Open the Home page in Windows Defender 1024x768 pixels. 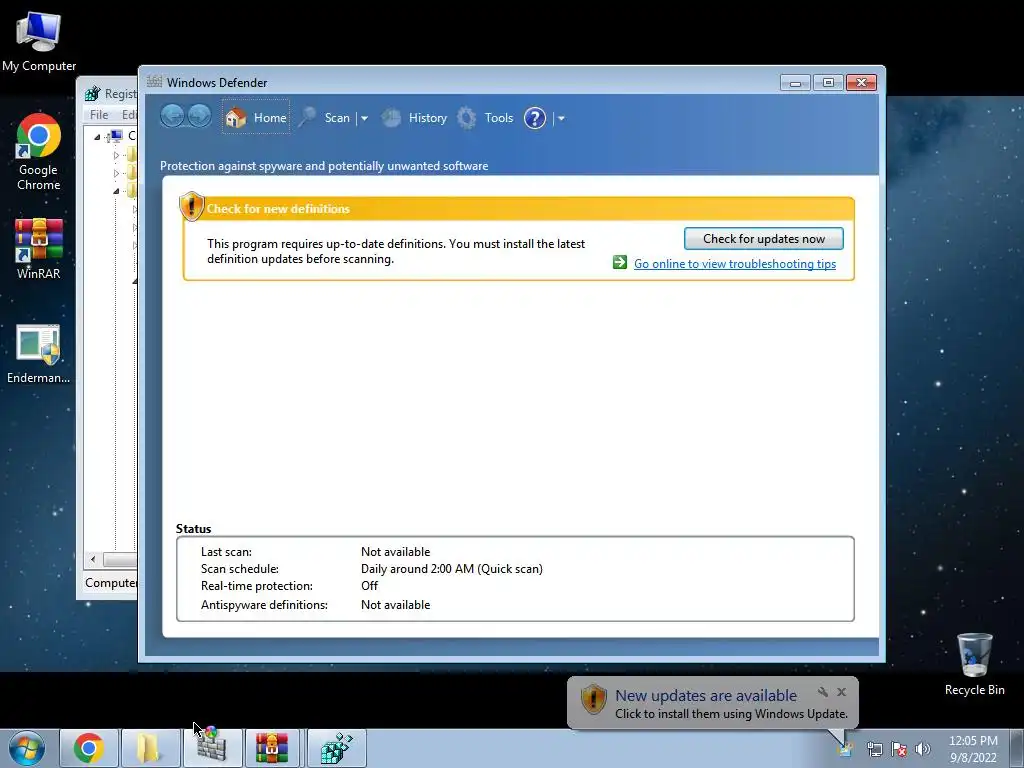pos(256,118)
